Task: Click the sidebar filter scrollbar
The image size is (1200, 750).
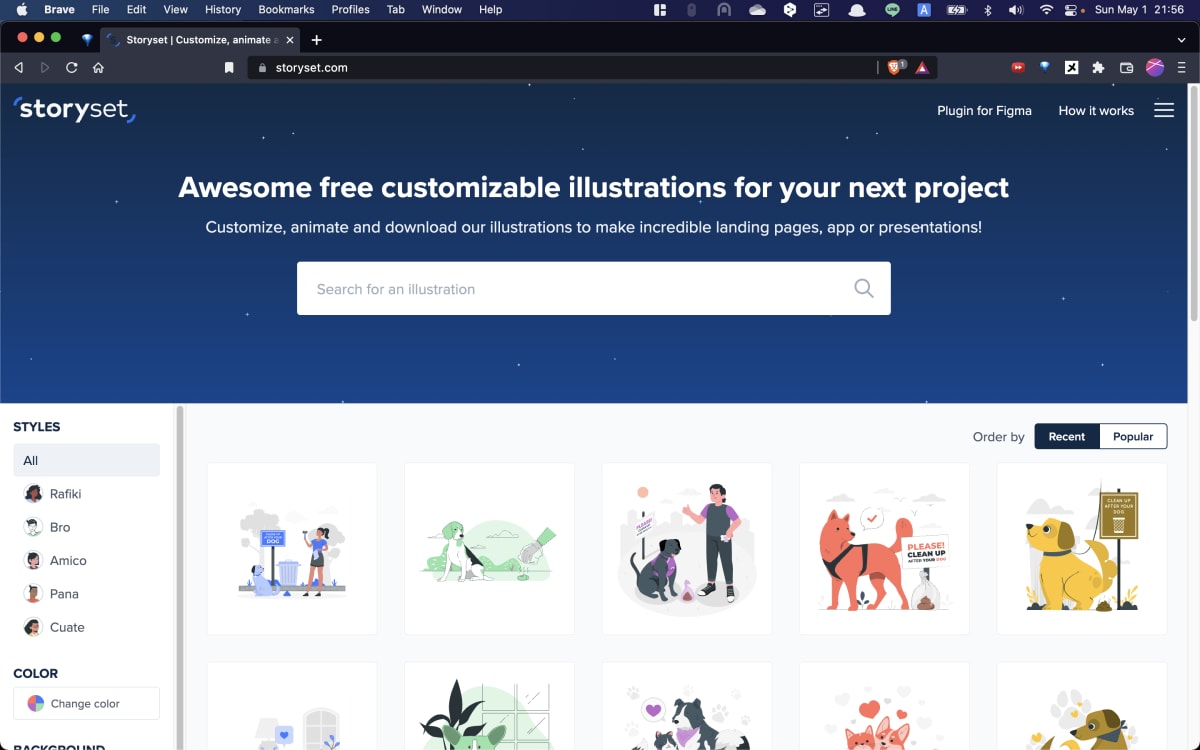Action: (x=180, y=577)
